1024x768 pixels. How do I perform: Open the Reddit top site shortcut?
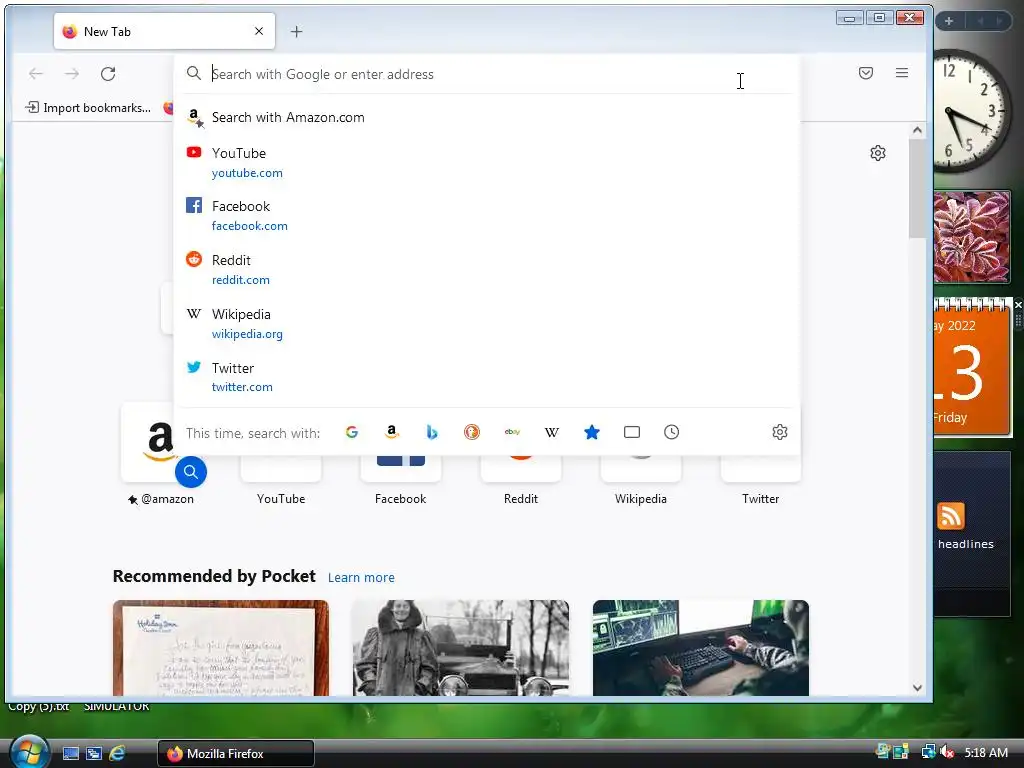520,483
